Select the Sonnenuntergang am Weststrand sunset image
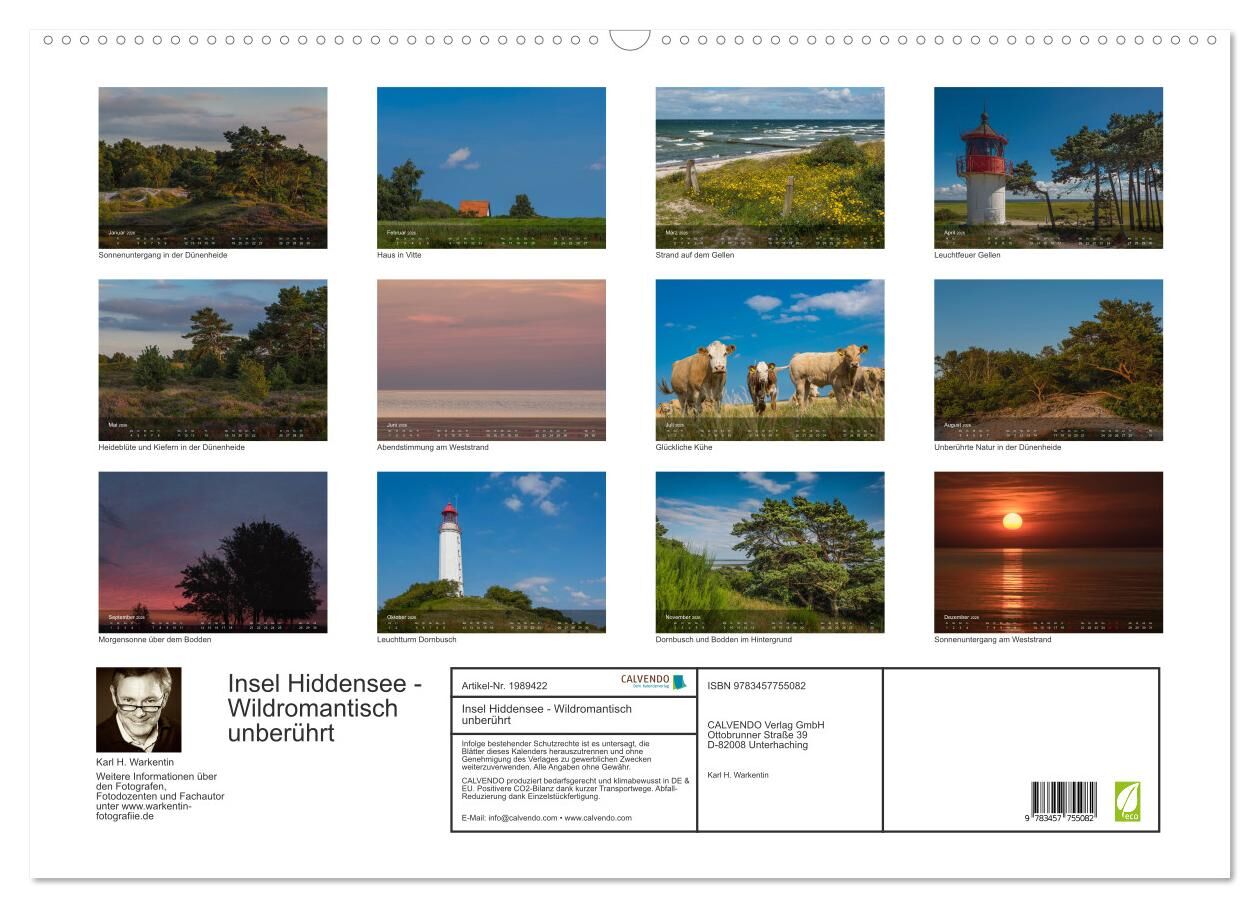 pos(1048,551)
